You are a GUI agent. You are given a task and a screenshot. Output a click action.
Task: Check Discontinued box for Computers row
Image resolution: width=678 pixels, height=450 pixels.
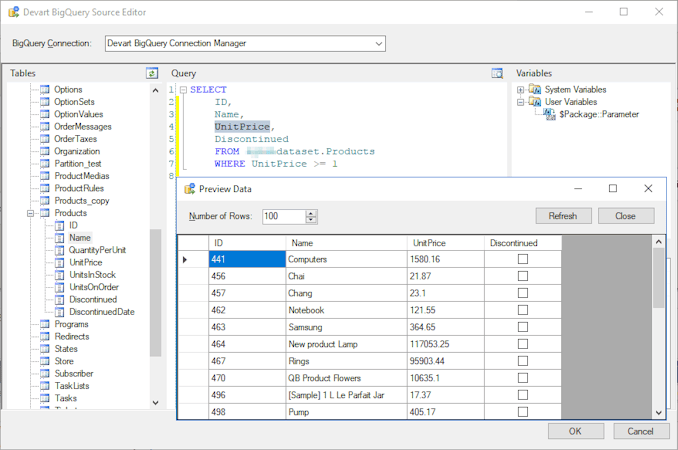pos(522,260)
